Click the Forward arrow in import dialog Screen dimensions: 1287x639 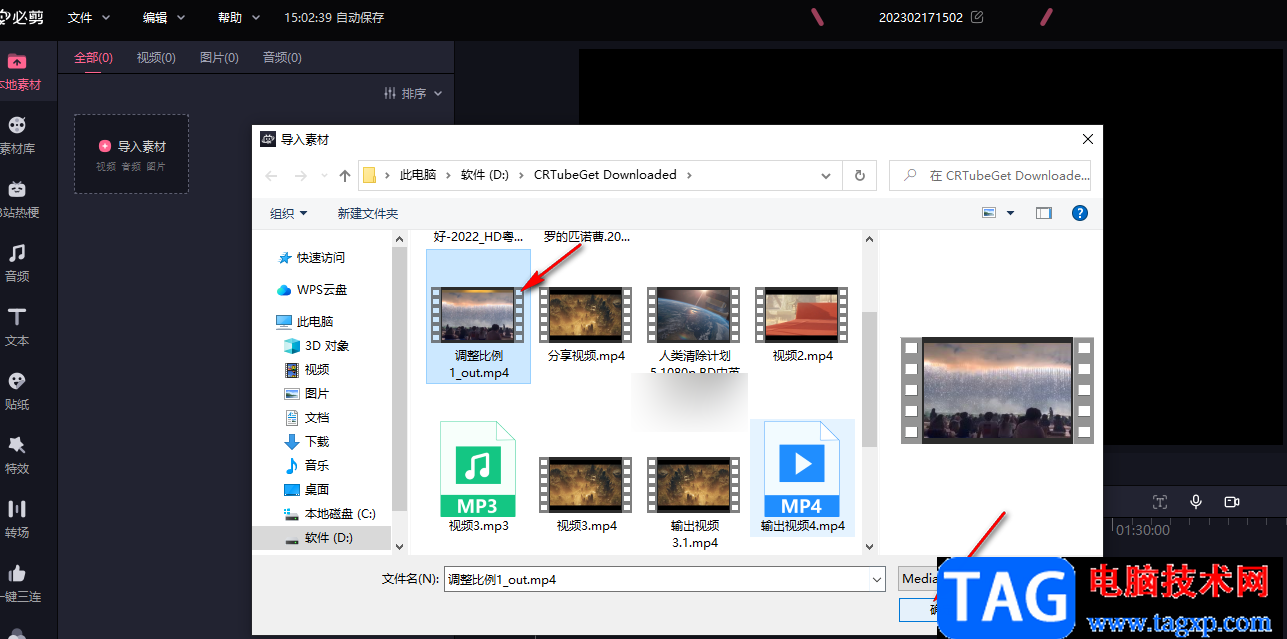[300, 175]
